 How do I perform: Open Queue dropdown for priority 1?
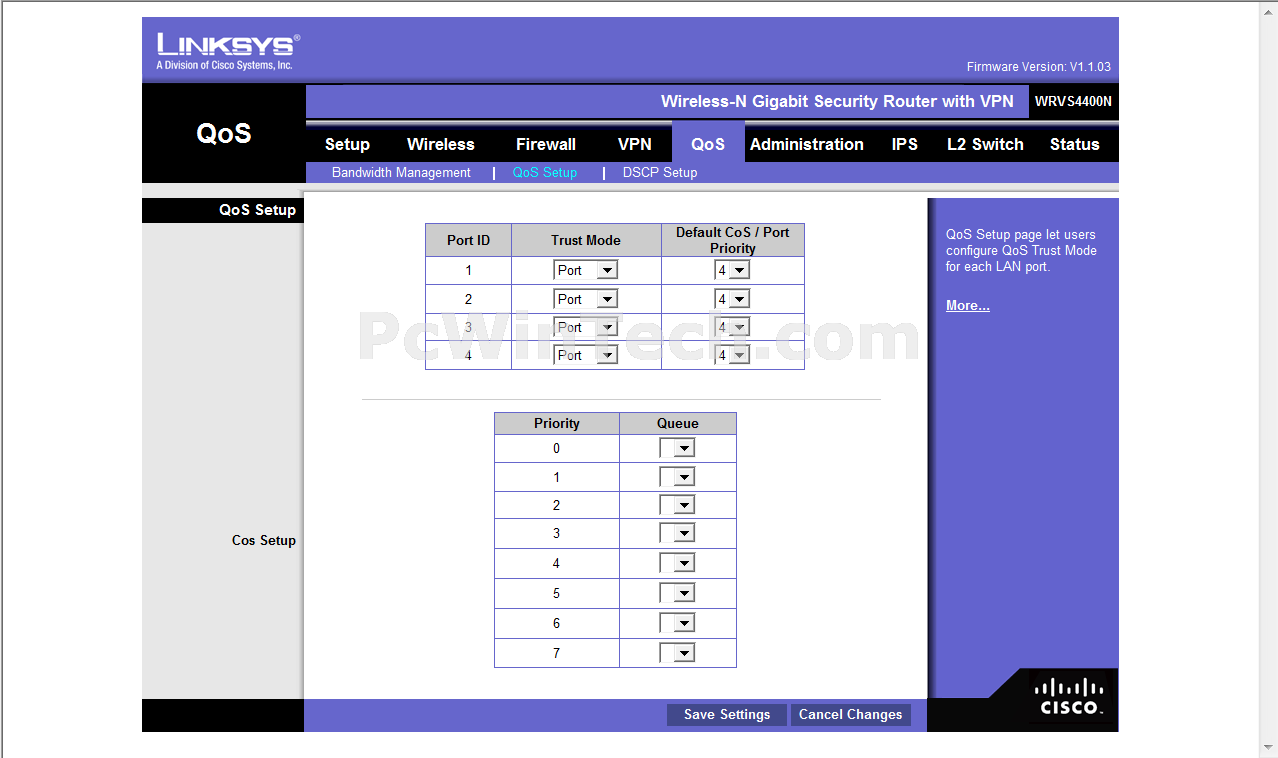coord(677,477)
